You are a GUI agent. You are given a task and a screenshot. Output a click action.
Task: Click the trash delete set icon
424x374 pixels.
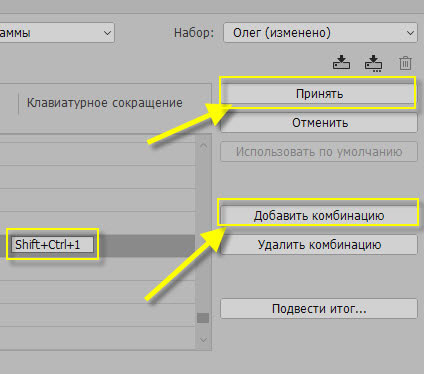[405, 63]
